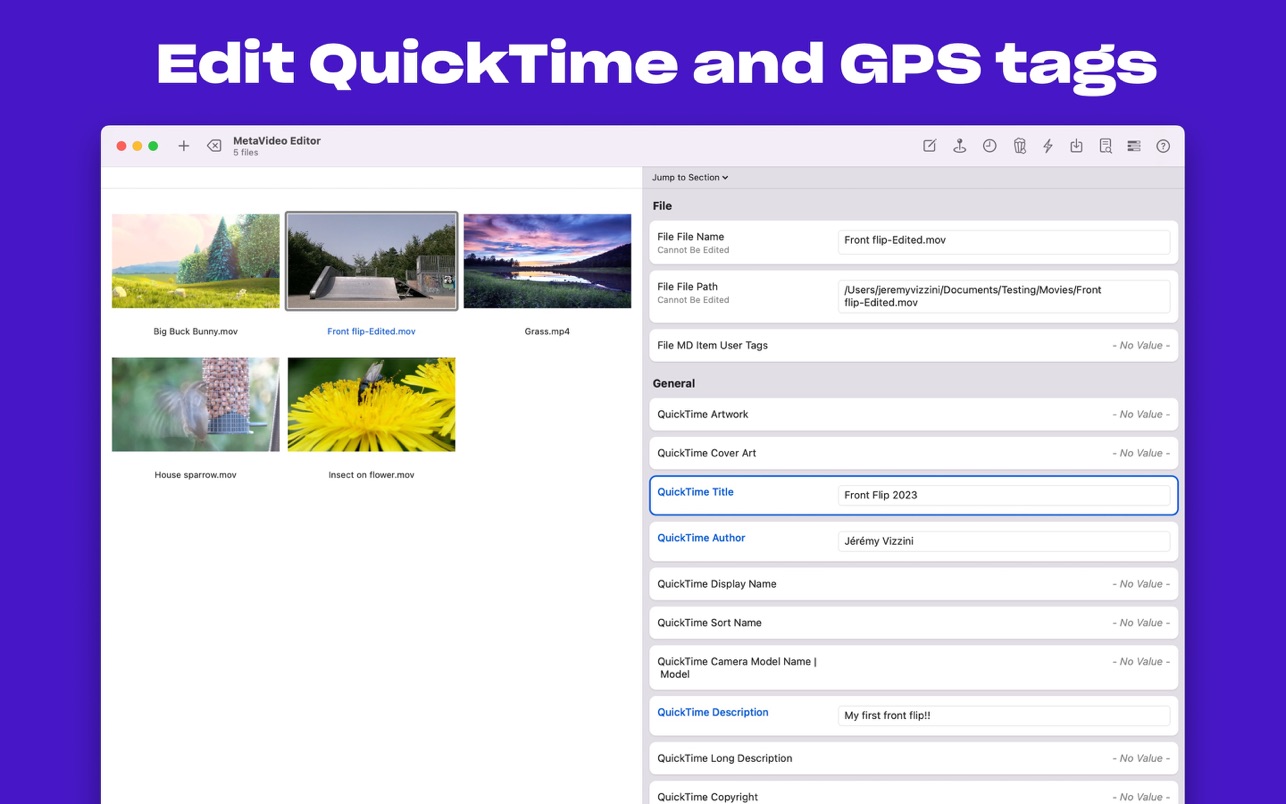This screenshot has width=1286, height=804.
Task: Click the QuickTime Title input field
Action: [1003, 495]
